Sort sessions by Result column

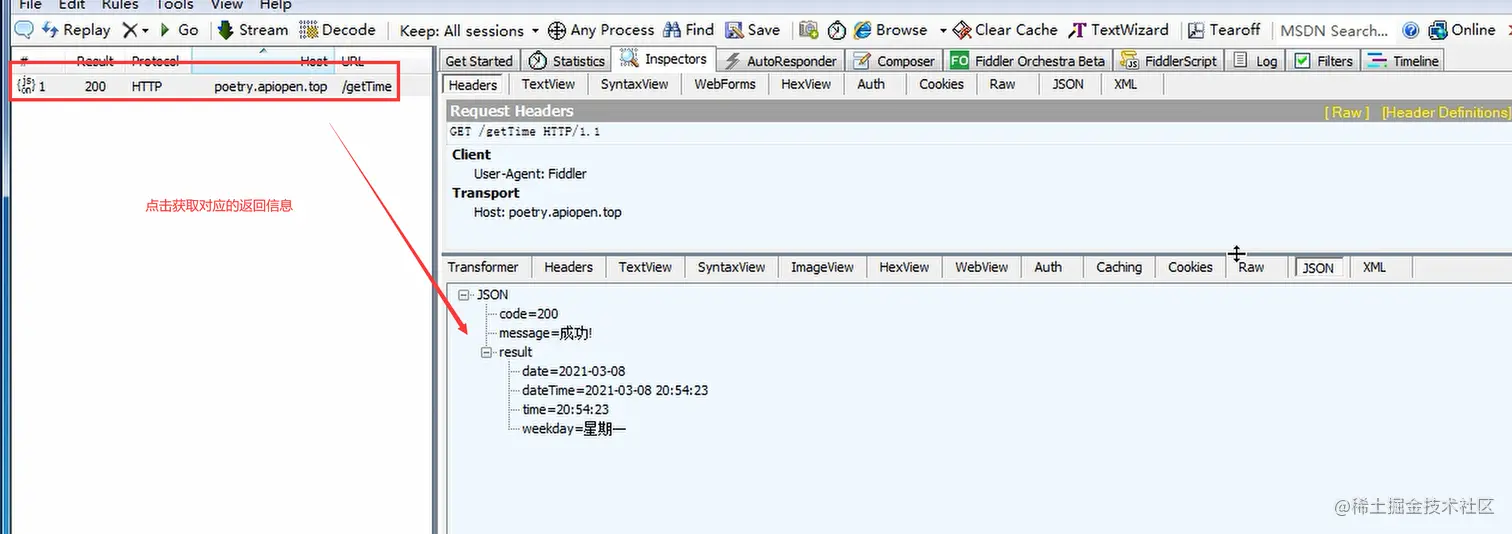[x=95, y=62]
